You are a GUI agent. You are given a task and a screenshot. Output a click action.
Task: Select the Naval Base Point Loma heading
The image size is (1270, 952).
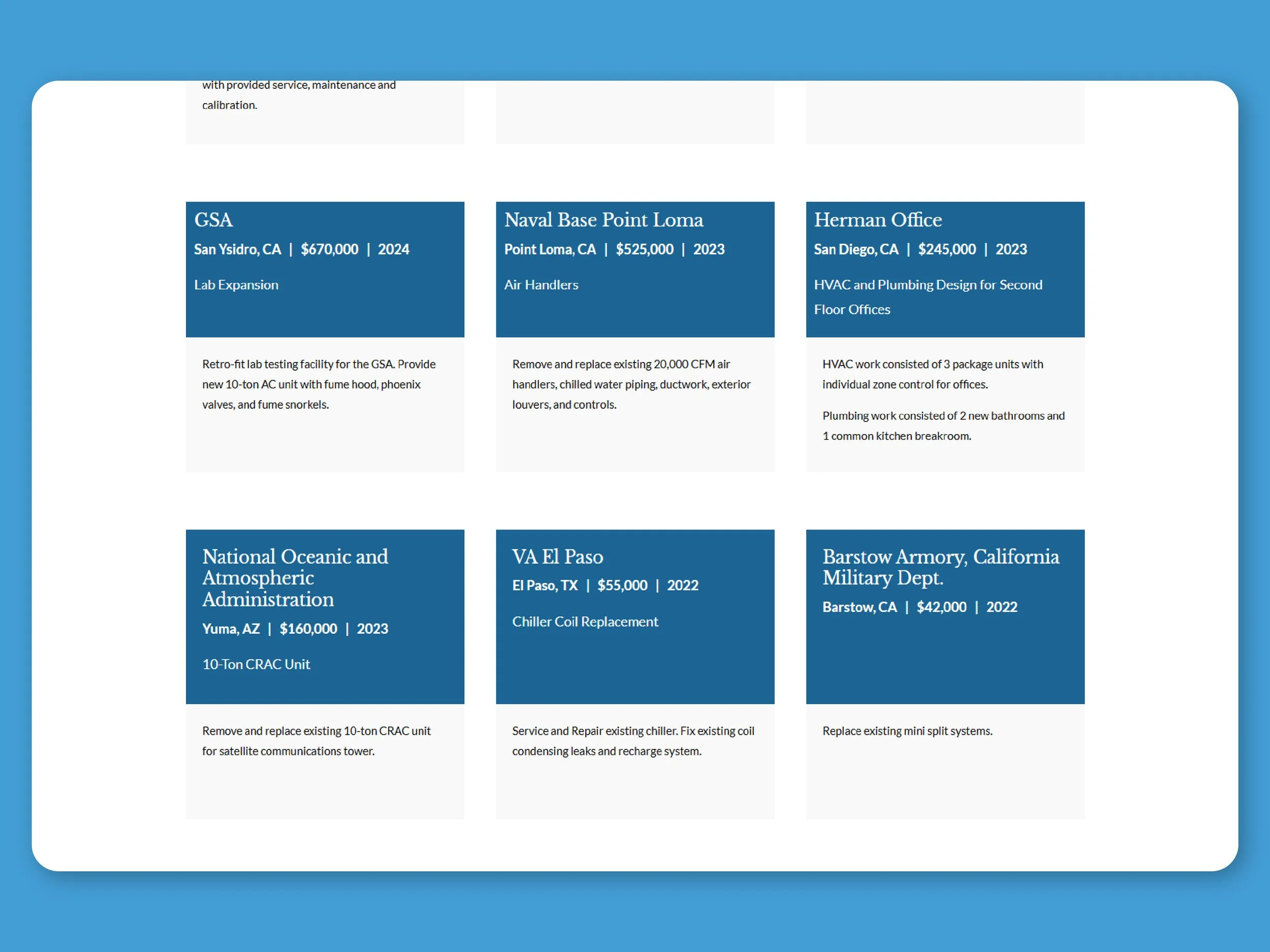(604, 220)
